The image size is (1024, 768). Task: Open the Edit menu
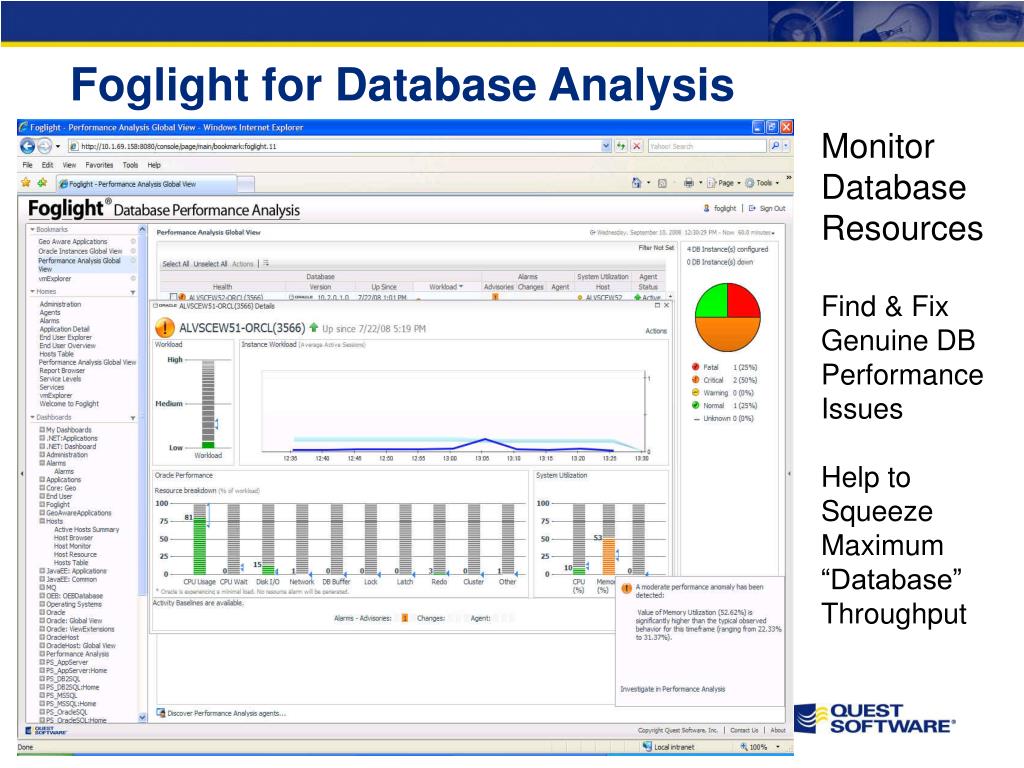pos(48,165)
